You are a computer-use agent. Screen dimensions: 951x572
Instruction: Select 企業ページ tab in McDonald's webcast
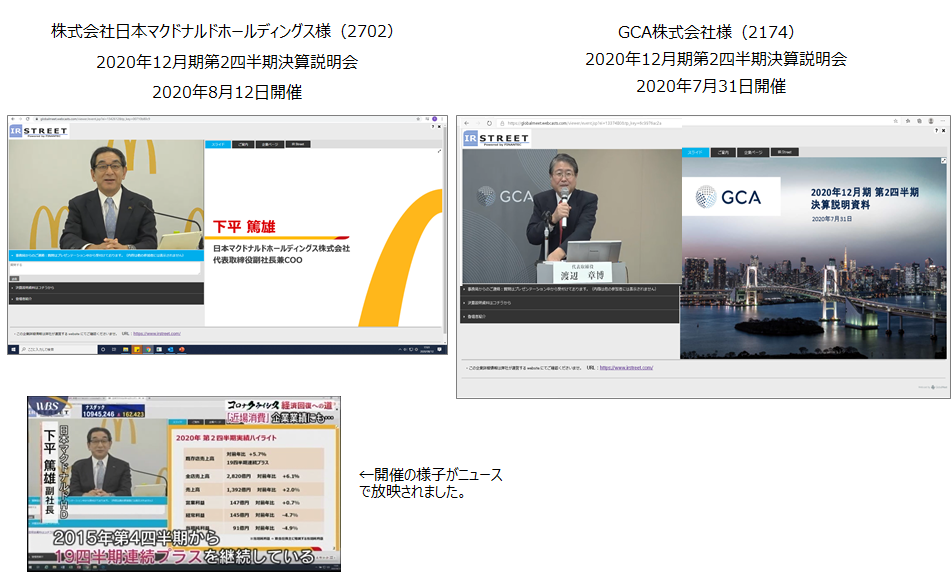click(x=270, y=144)
